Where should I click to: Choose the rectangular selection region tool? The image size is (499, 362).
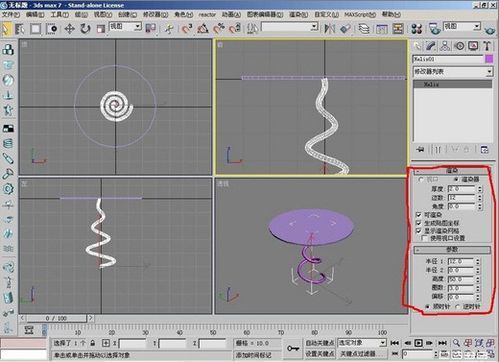pyautogui.click(x=35, y=29)
